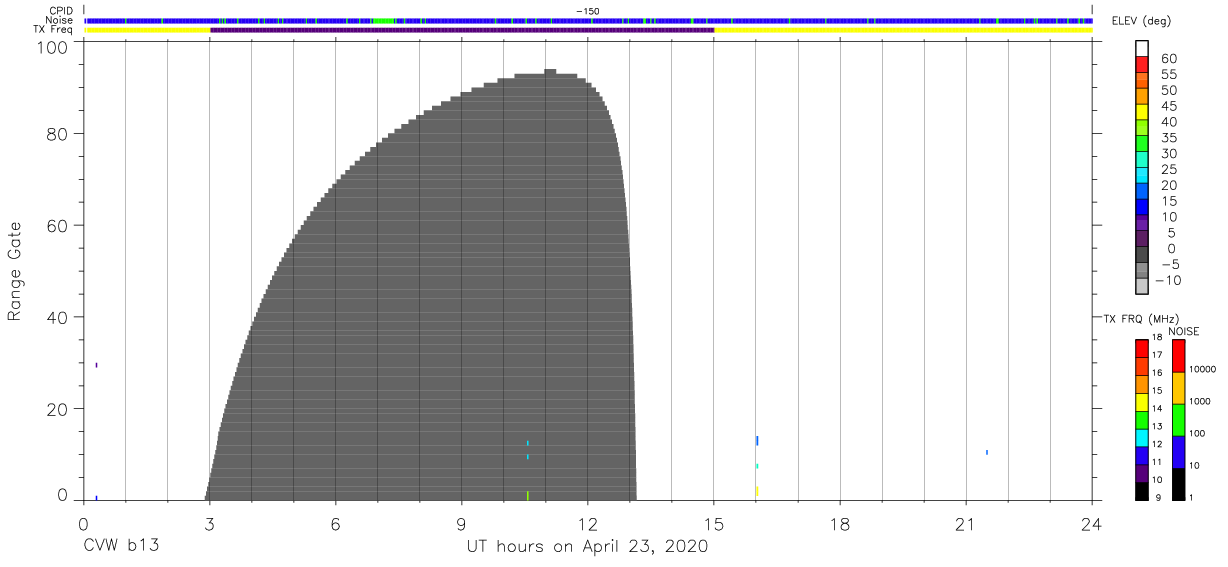The image size is (1228, 567).
Task: Click the Range Gate y-axis title
Action: 15,272
